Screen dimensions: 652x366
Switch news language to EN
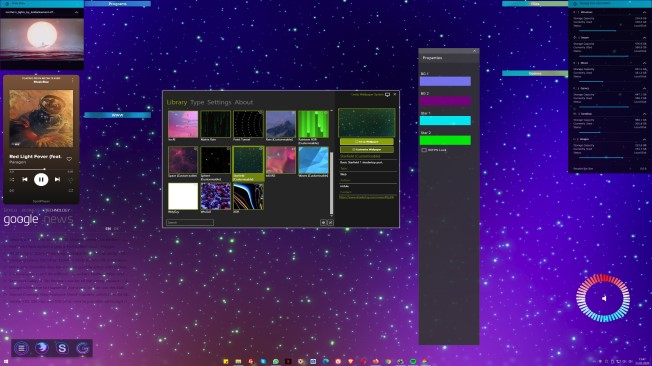108,229
